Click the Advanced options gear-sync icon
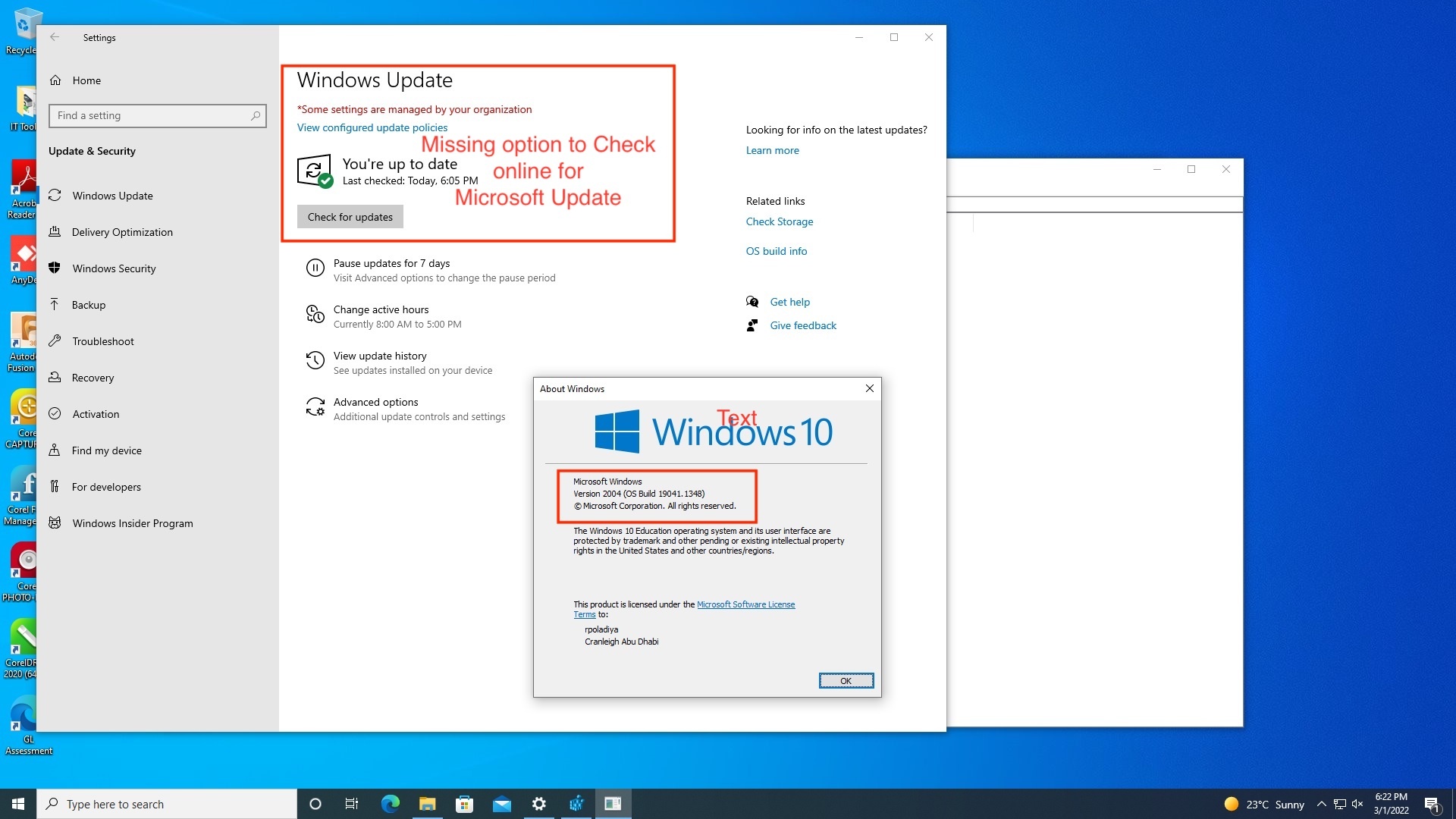The height and width of the screenshot is (819, 1456). click(x=315, y=407)
